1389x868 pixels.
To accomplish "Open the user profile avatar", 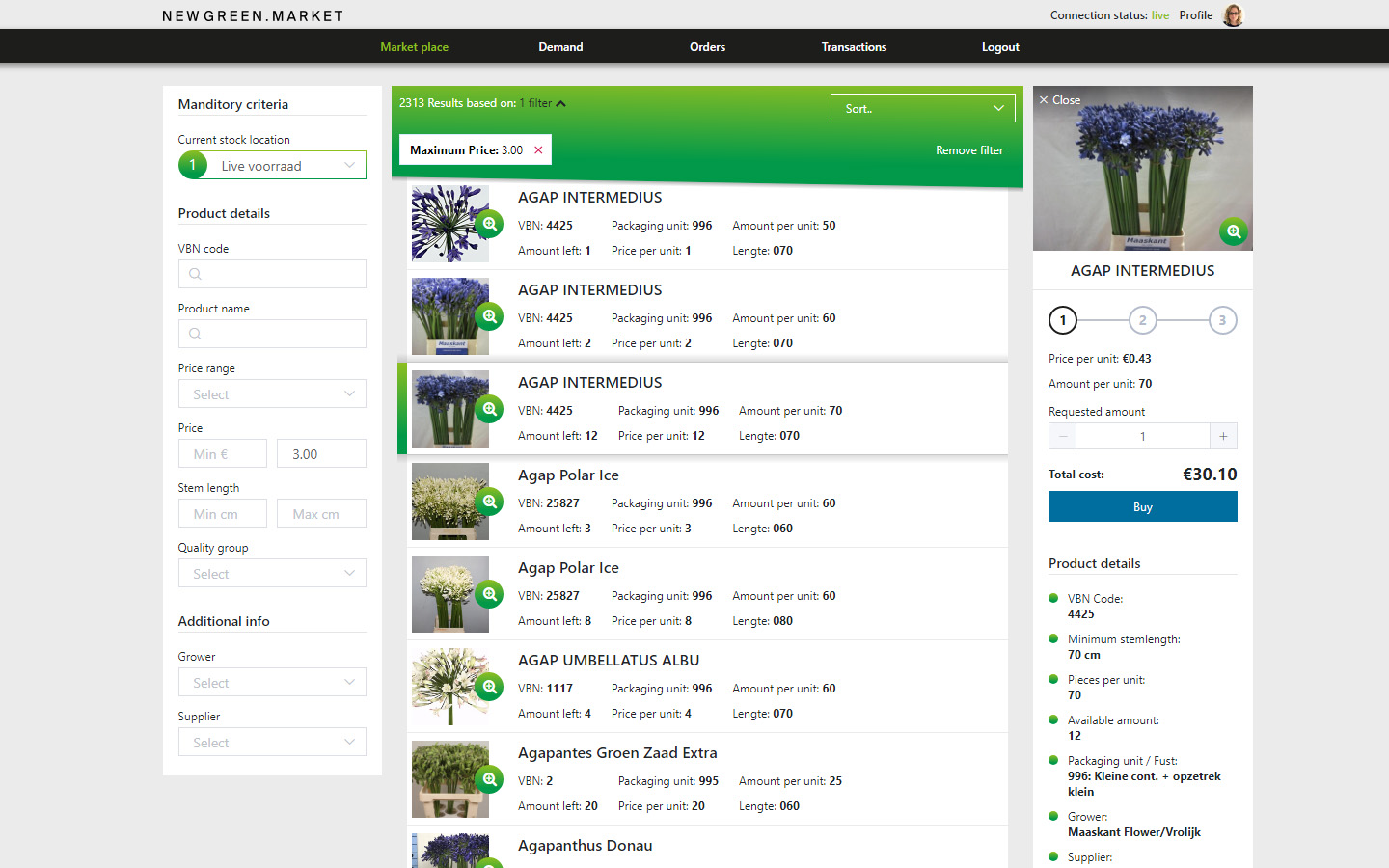I will pyautogui.click(x=1233, y=15).
